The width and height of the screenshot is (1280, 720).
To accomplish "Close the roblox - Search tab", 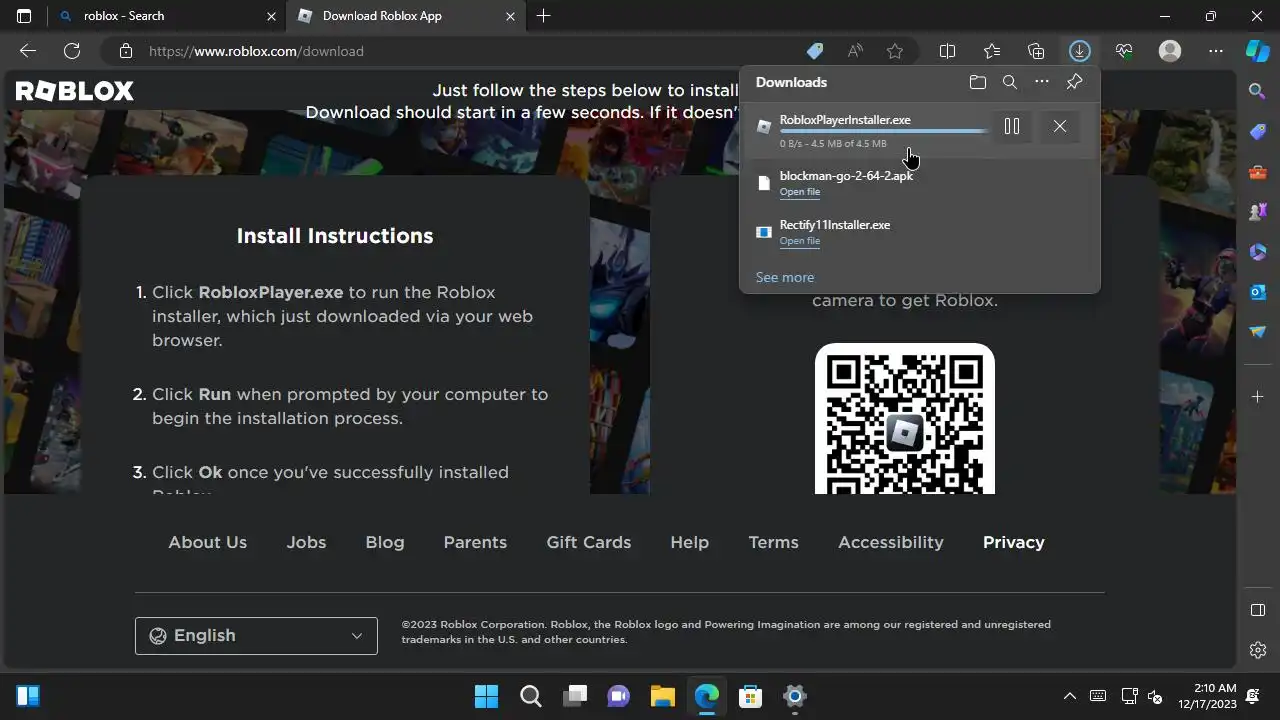I will coord(271,16).
